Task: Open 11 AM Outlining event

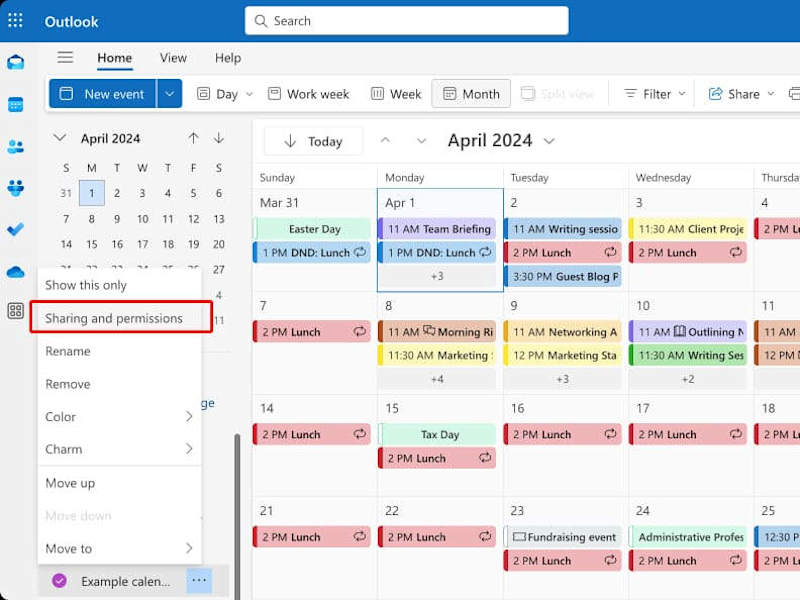Action: (688, 332)
